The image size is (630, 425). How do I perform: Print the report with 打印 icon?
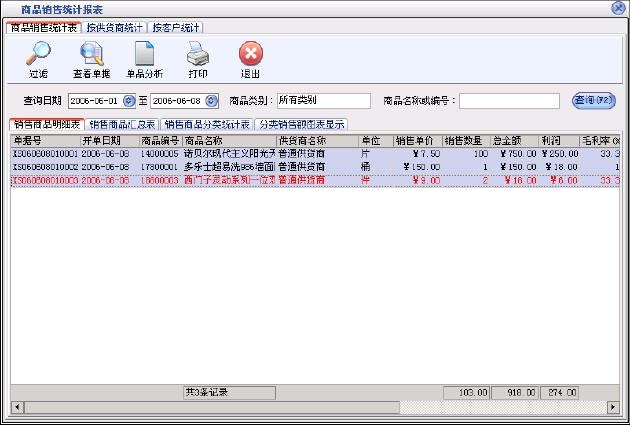tap(198, 58)
